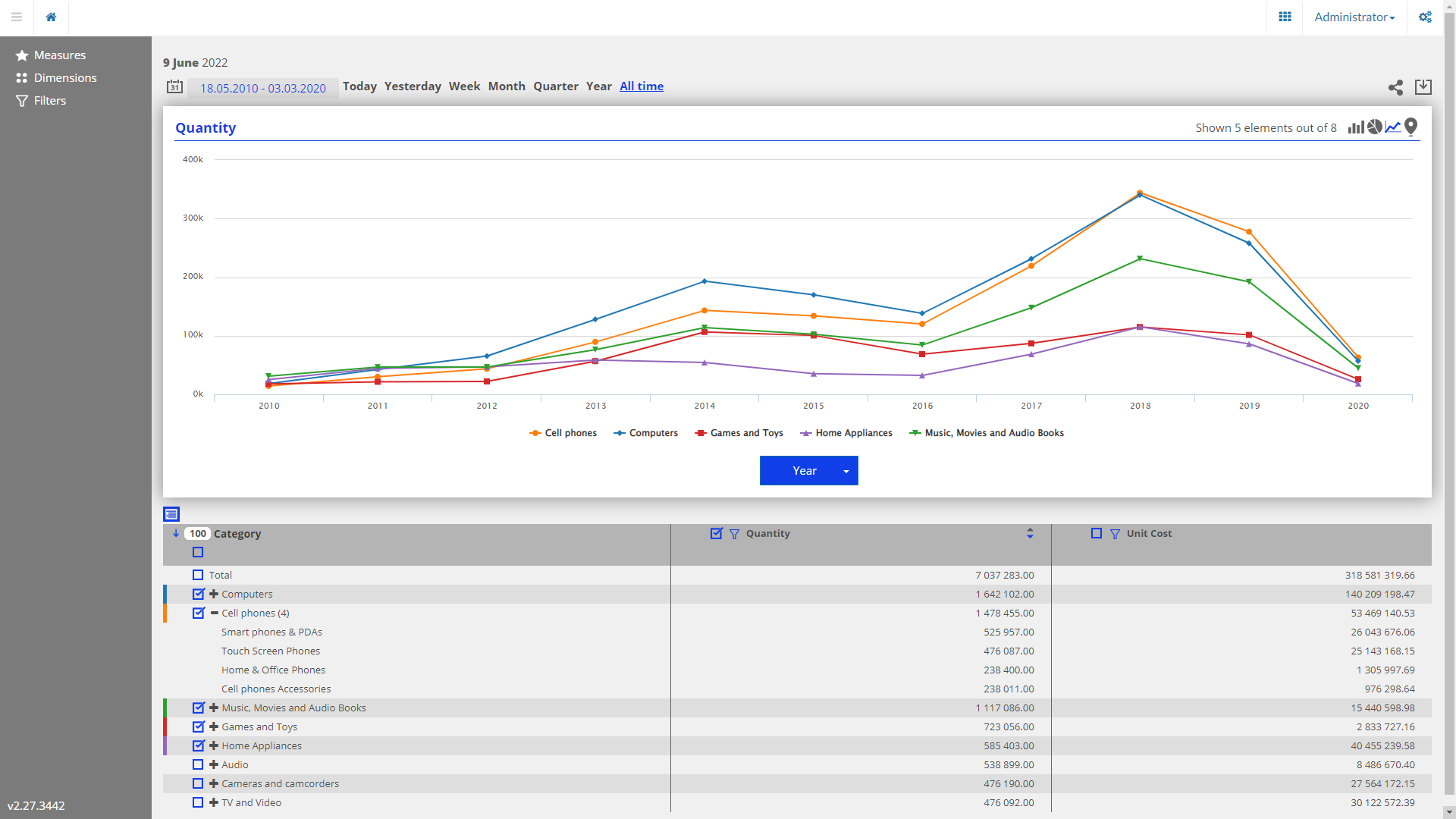Click the date range input field

coord(262,88)
